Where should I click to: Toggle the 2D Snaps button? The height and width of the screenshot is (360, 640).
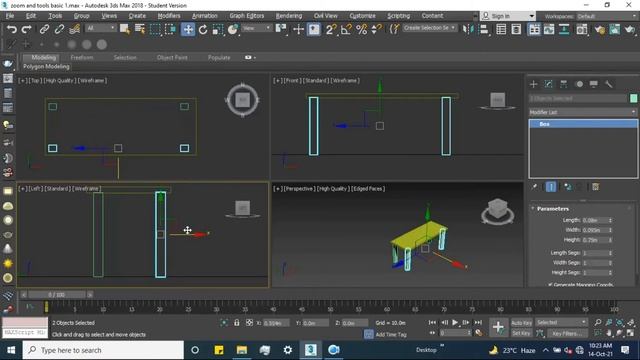[x=331, y=29]
